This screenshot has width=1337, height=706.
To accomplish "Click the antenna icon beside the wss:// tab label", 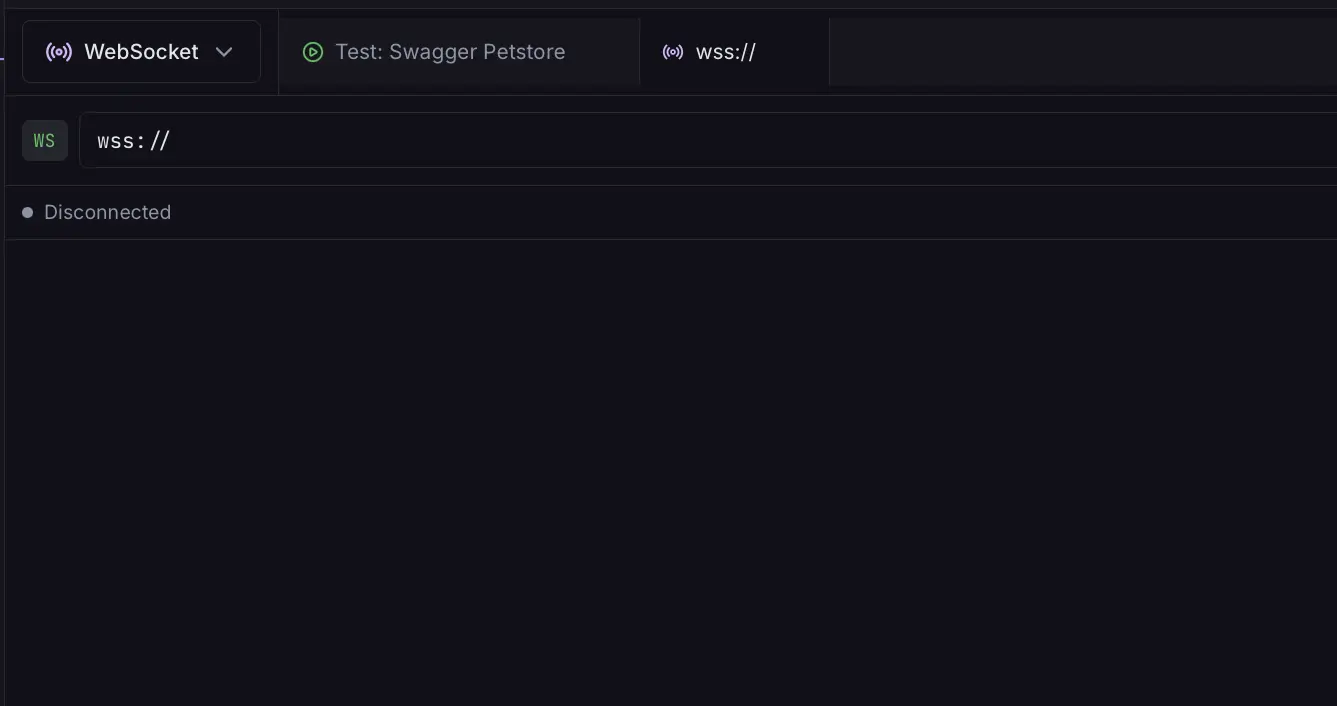I will (x=673, y=51).
